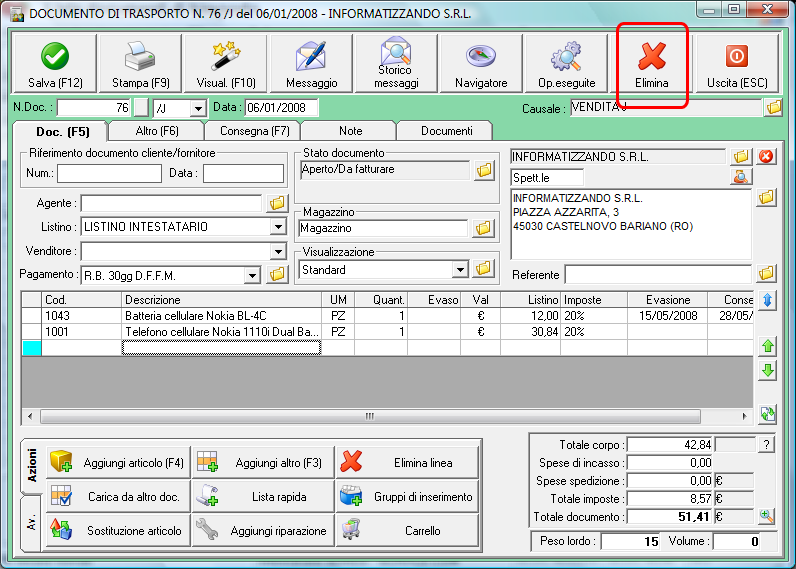Select the Av. vertical tab
Image resolution: width=796 pixels, height=569 pixels.
[x=31, y=523]
